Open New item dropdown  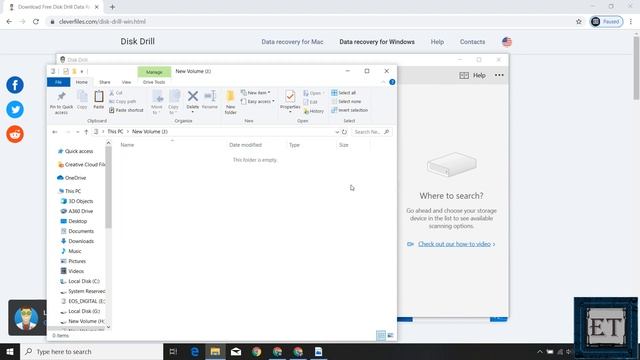[x=256, y=93]
